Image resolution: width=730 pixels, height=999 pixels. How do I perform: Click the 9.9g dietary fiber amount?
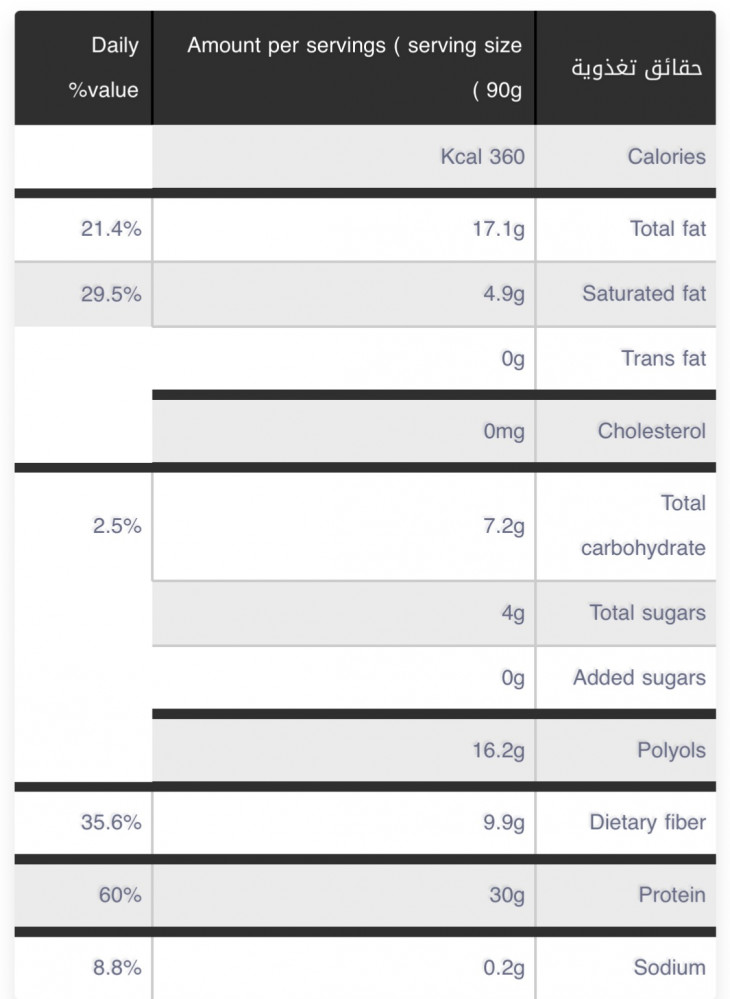(x=504, y=823)
